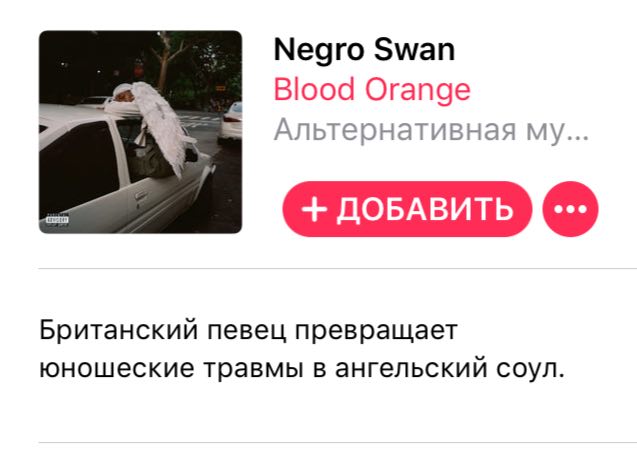The image size is (637, 449).
Task: Click the word Blood in artist name
Action: 314,89
